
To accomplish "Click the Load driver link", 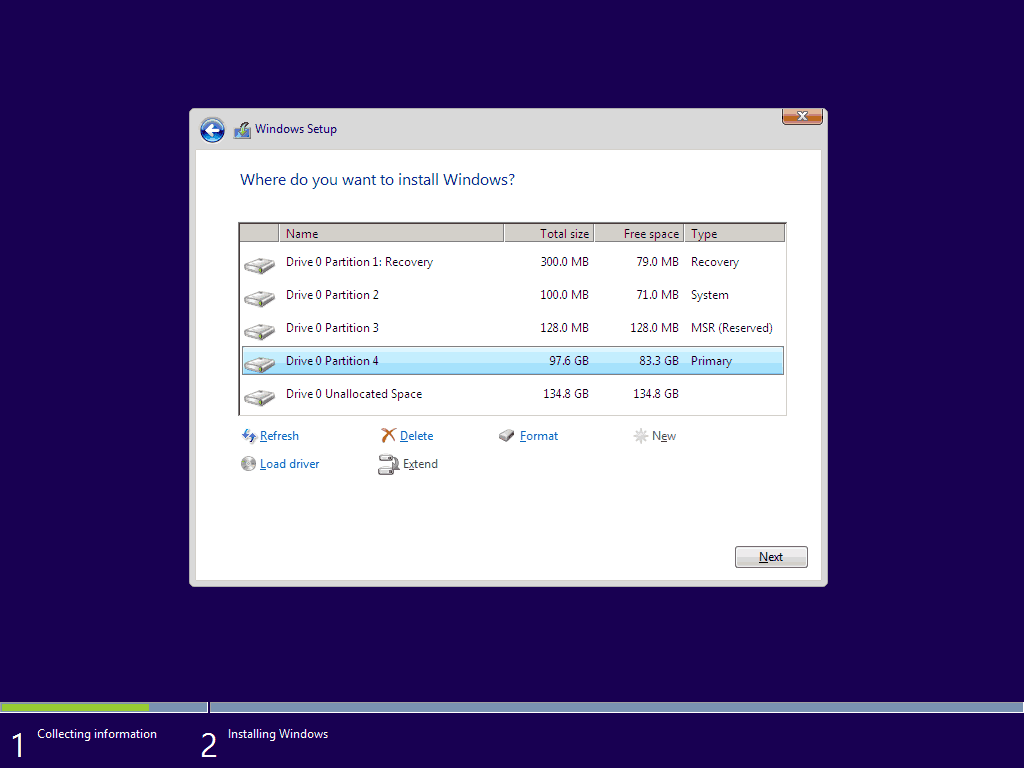I will pos(289,463).
